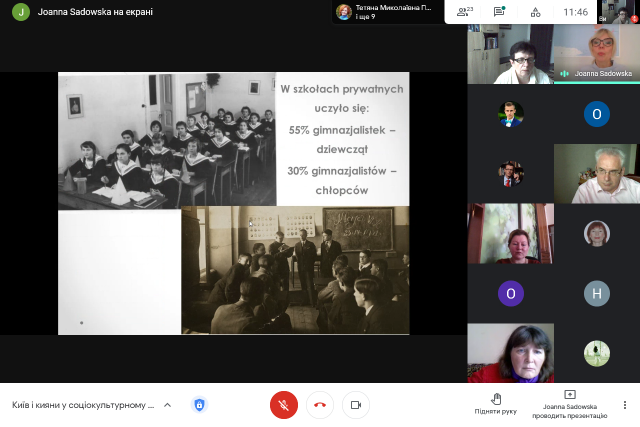
Task: Open the chat messages panel
Action: point(499,12)
